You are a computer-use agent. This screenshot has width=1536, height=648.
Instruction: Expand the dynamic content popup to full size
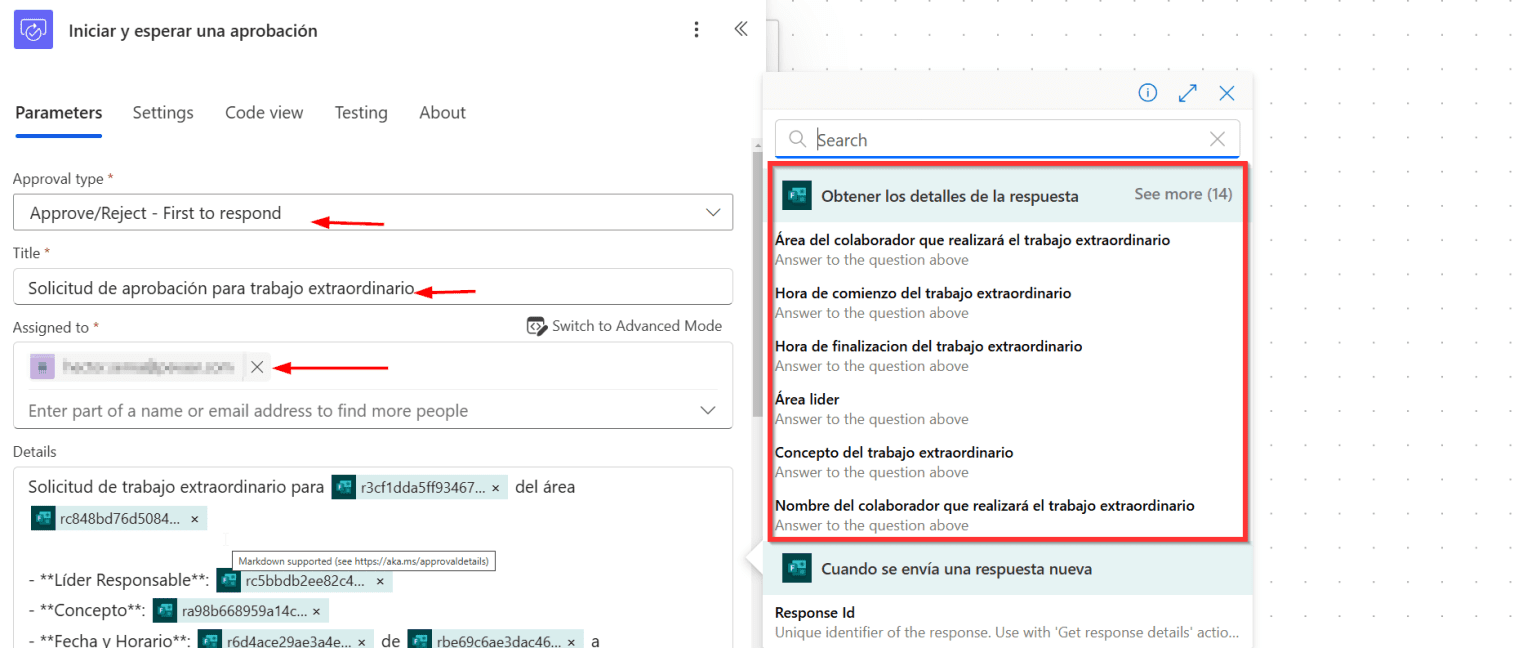click(1188, 93)
